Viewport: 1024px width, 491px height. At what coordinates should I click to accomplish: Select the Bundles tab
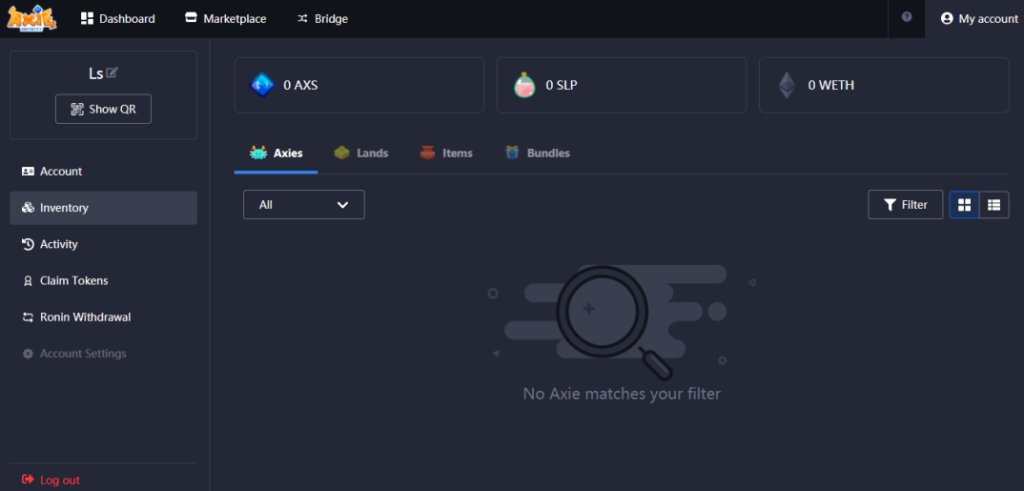(x=537, y=153)
